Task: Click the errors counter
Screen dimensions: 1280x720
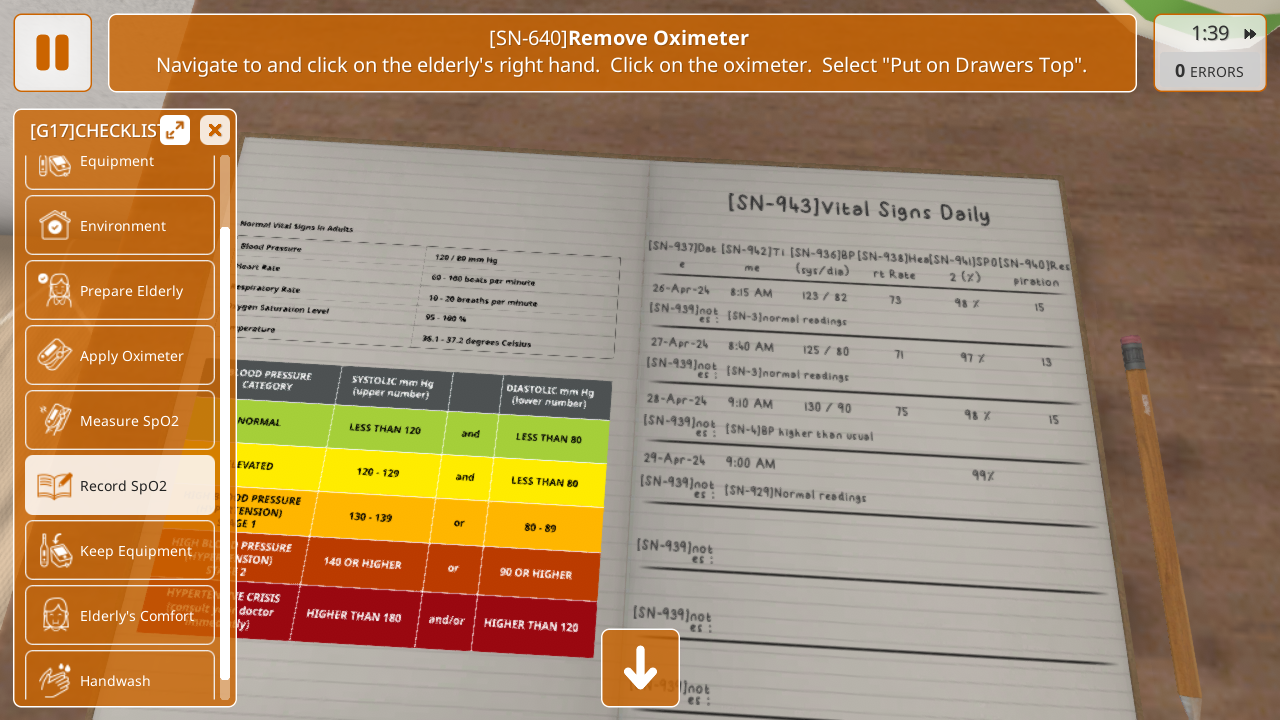Action: click(x=1209, y=72)
